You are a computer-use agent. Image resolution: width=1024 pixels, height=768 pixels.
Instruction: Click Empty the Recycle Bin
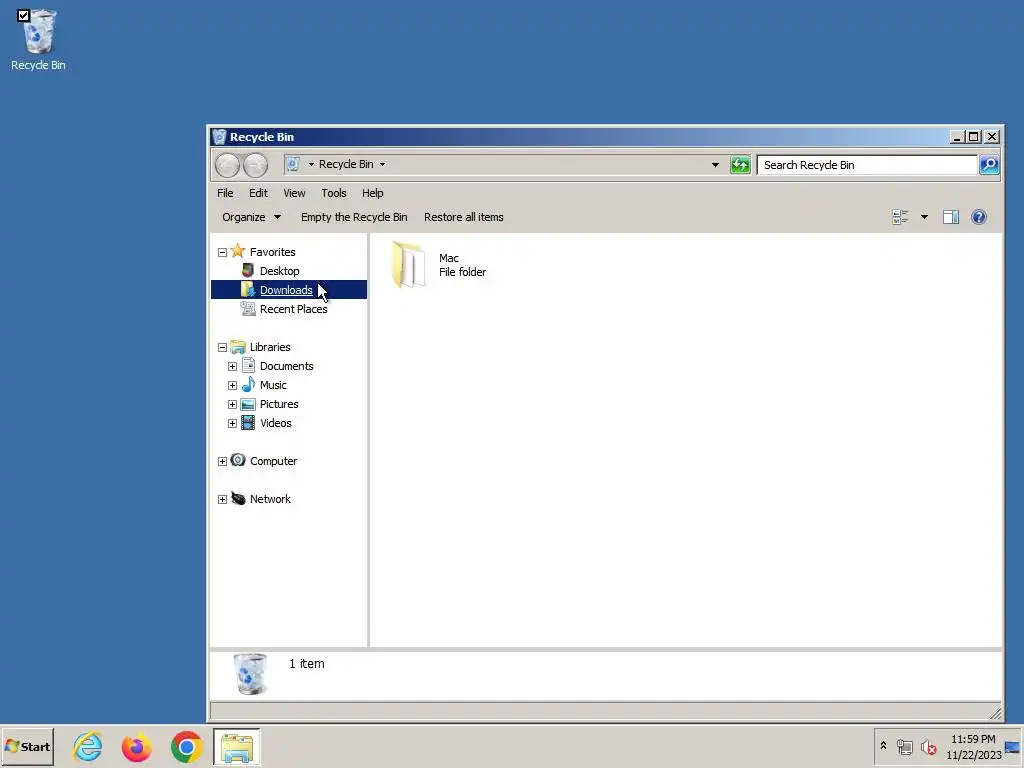354,217
